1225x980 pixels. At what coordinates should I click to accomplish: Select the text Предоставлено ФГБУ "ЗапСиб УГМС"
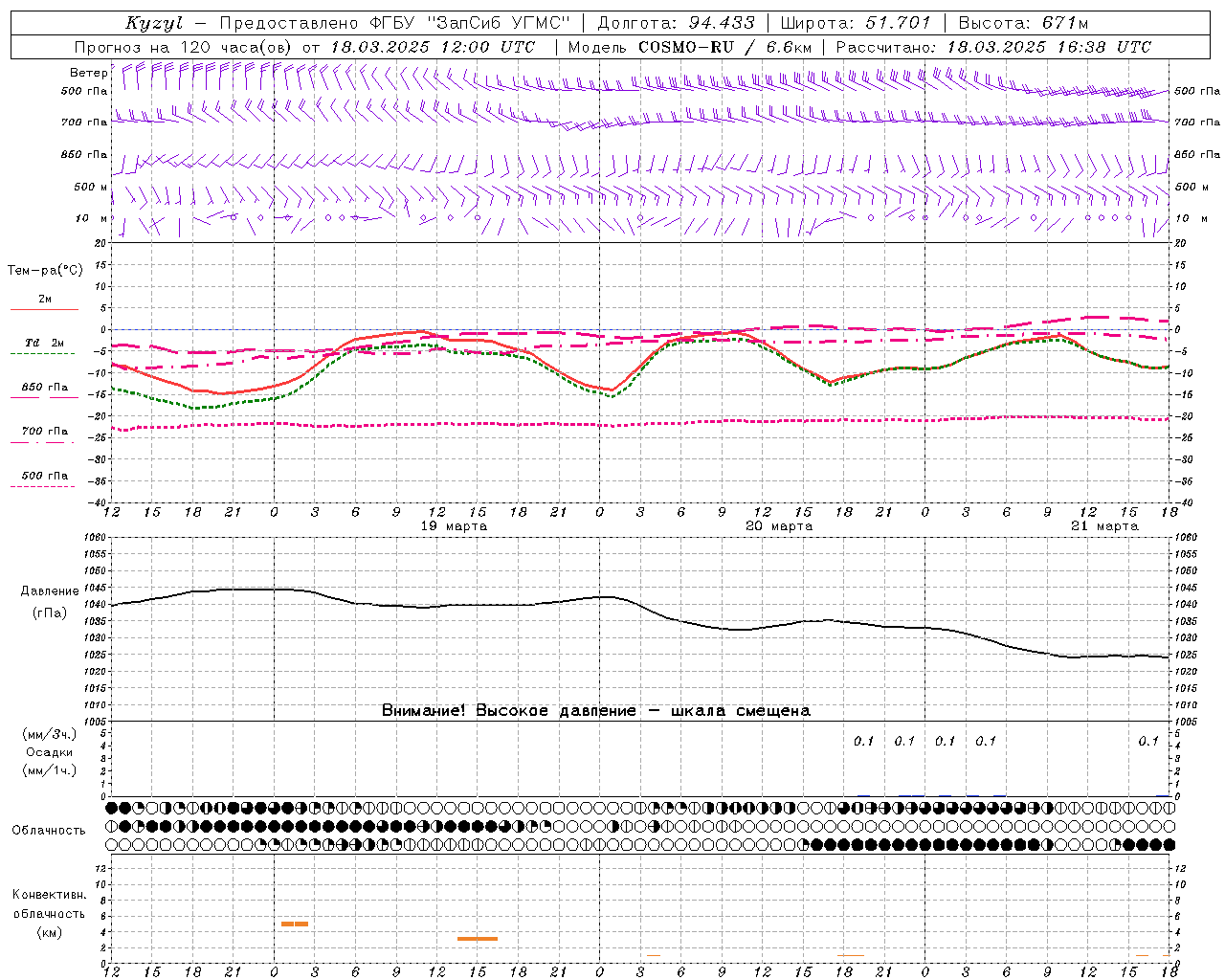[394, 23]
